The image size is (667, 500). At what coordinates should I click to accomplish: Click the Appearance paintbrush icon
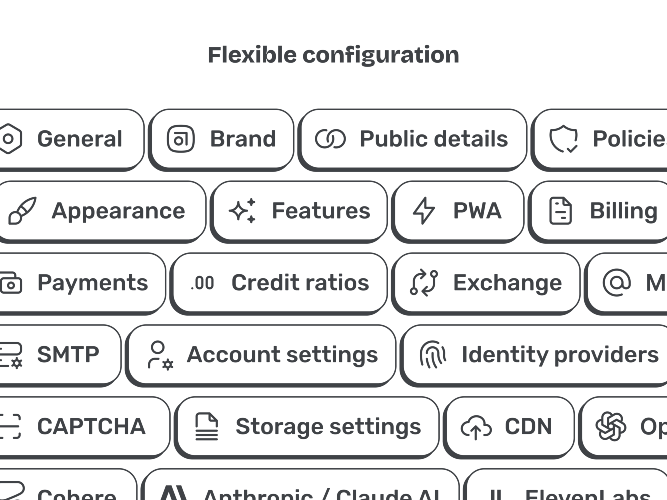[x=21, y=211]
